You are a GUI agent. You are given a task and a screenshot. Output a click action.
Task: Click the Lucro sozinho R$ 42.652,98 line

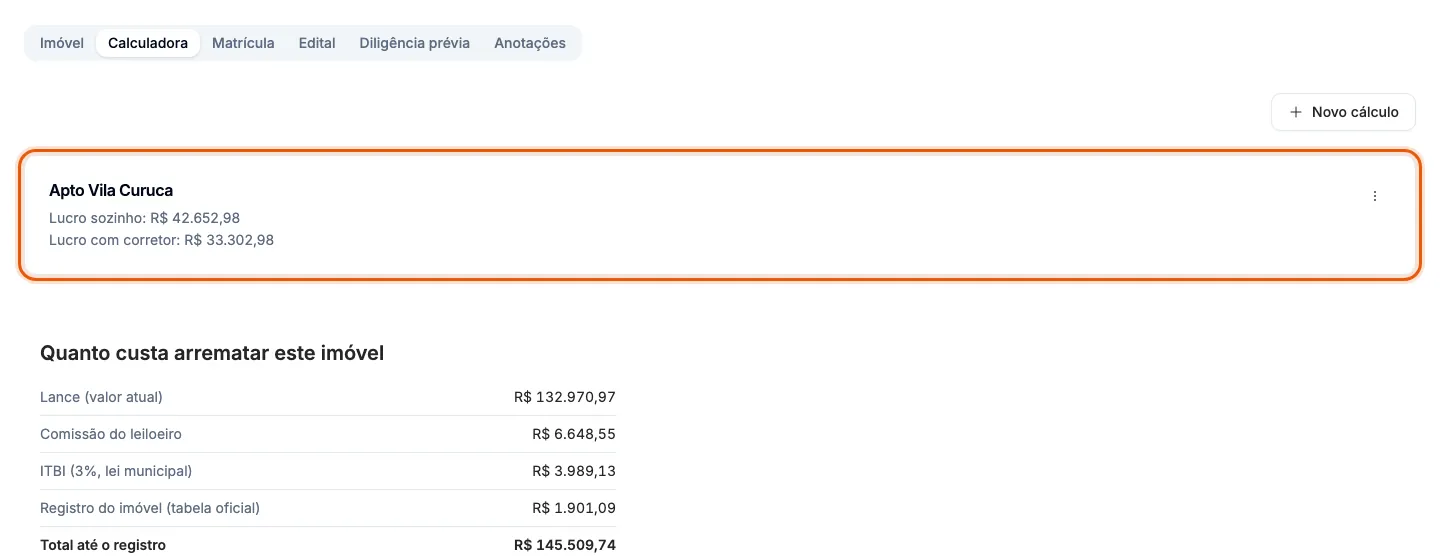[x=144, y=218]
